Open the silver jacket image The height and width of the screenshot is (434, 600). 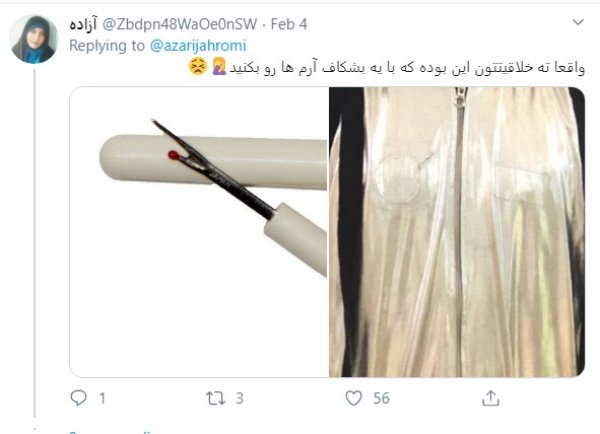click(x=457, y=232)
